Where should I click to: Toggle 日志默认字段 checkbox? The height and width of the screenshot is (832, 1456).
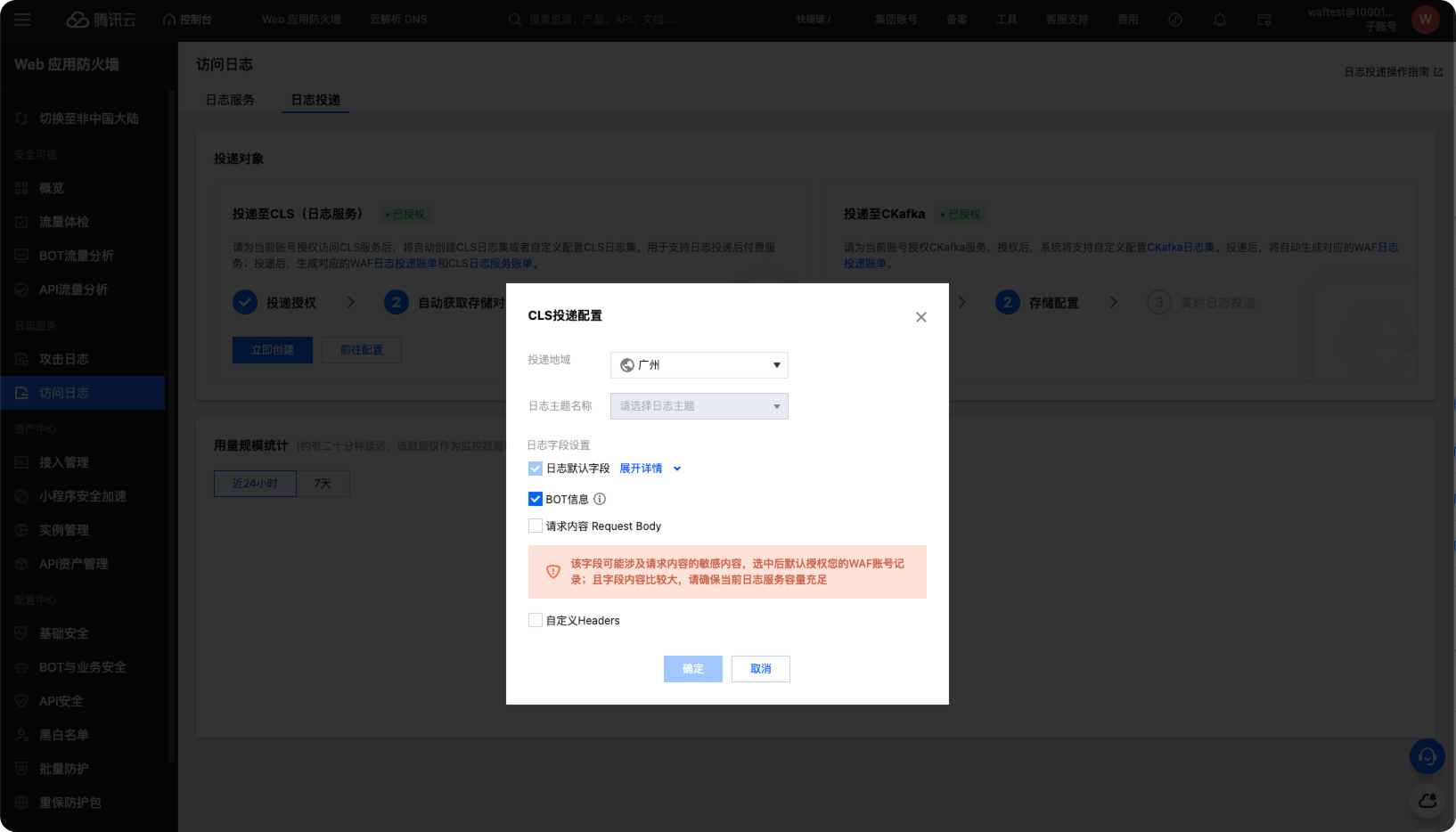[x=536, y=469]
